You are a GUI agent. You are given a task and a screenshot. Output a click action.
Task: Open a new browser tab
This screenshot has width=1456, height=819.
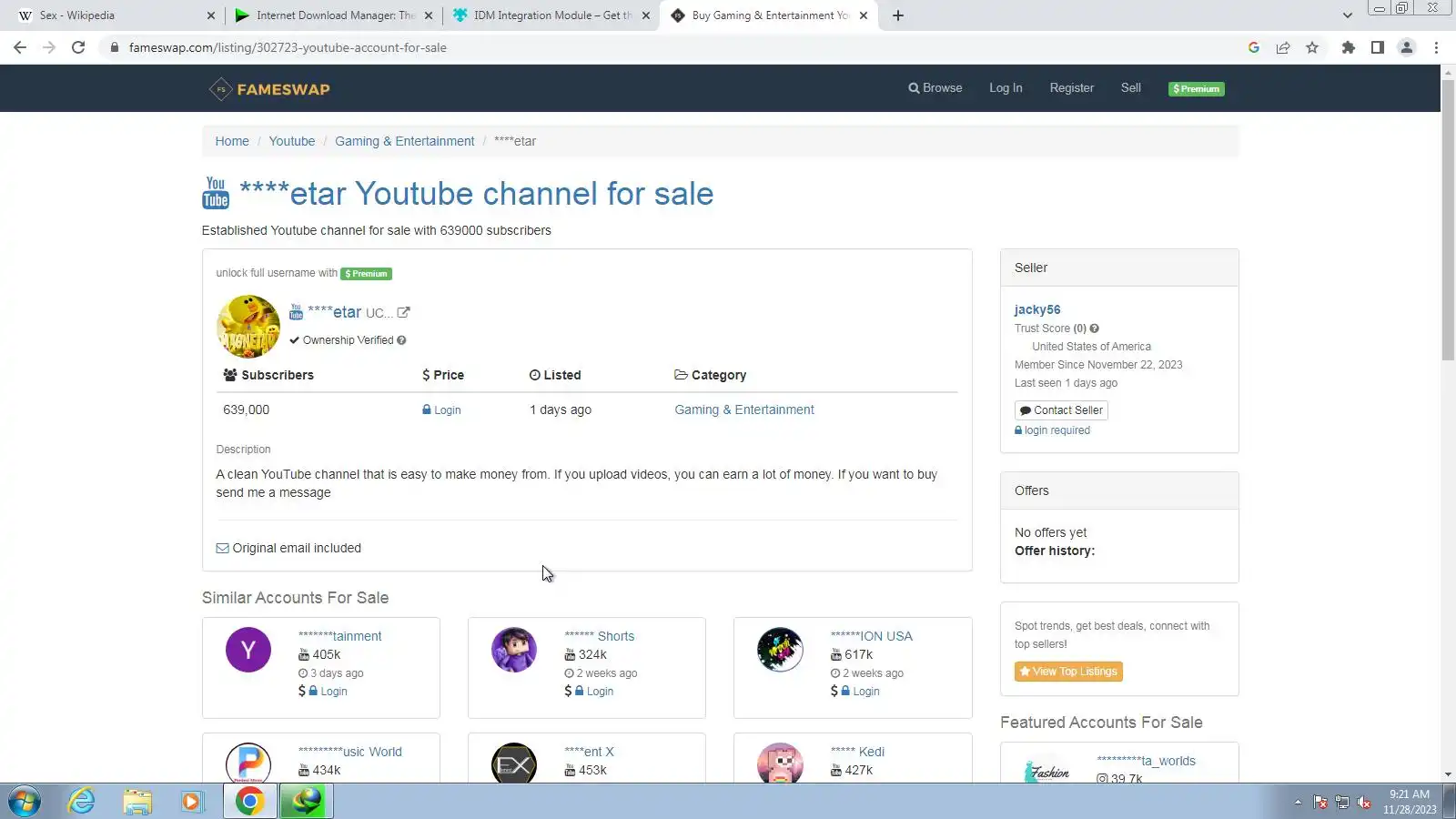click(898, 15)
